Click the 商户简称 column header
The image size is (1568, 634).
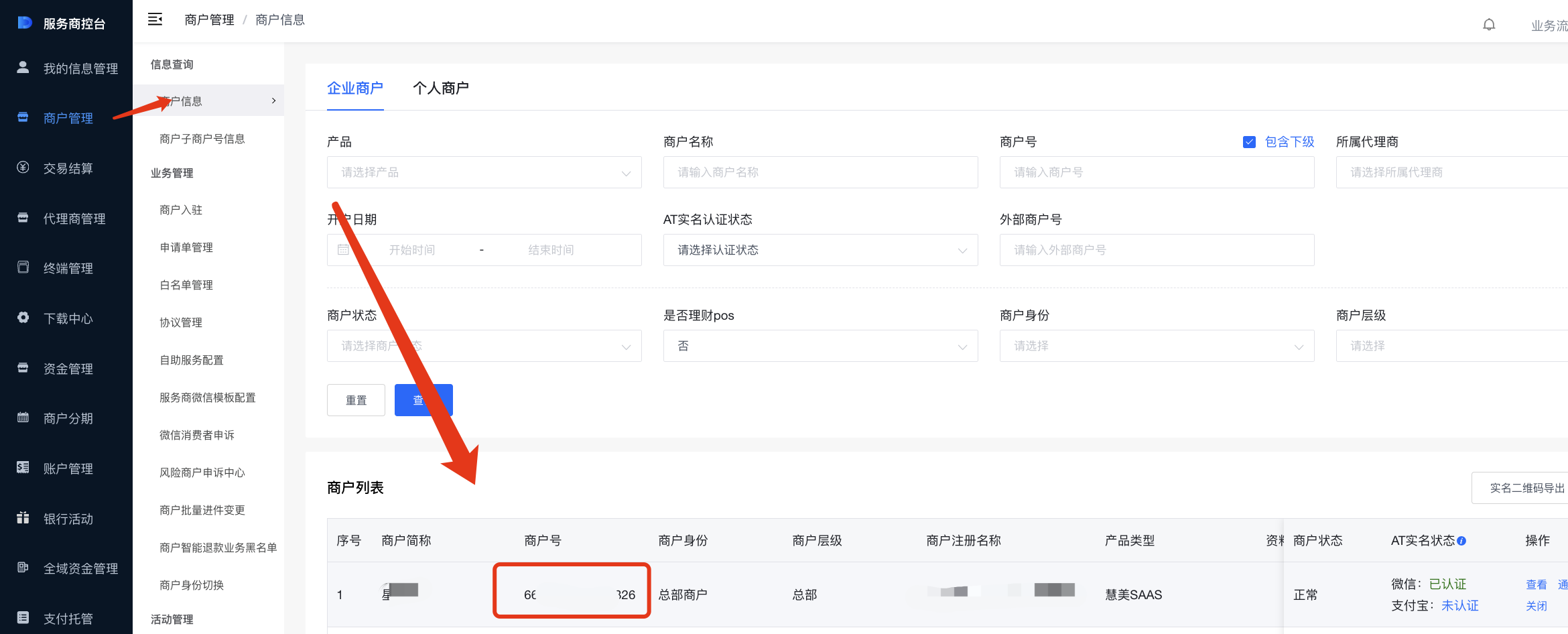(406, 540)
